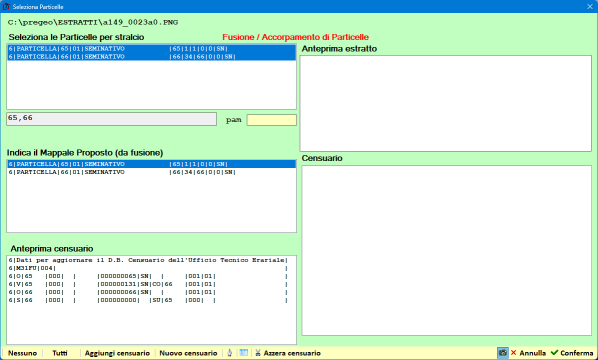Click Aggiungi censuario
The width and height of the screenshot is (598, 360).
click(117, 353)
